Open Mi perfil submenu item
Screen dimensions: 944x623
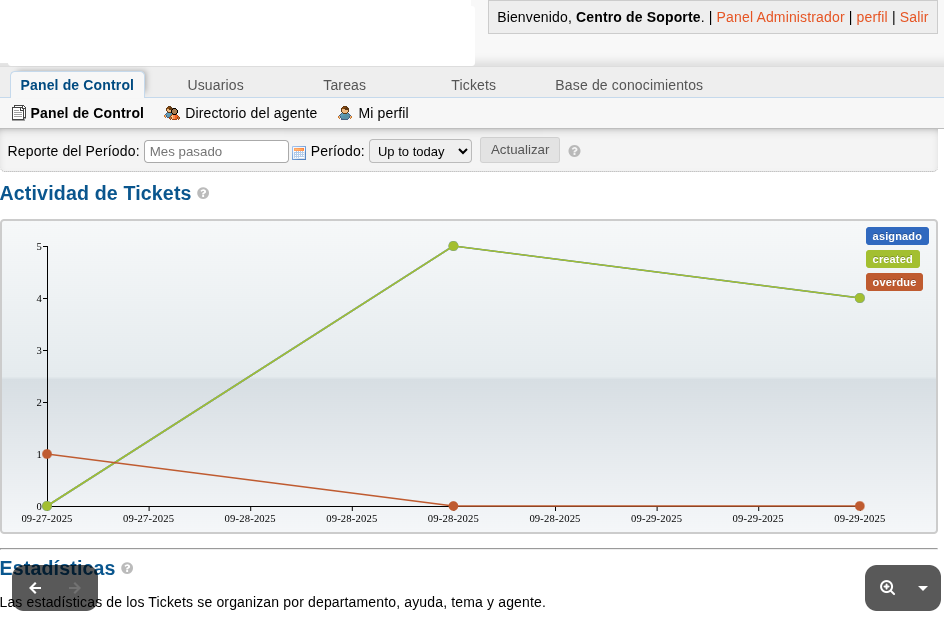[382, 113]
